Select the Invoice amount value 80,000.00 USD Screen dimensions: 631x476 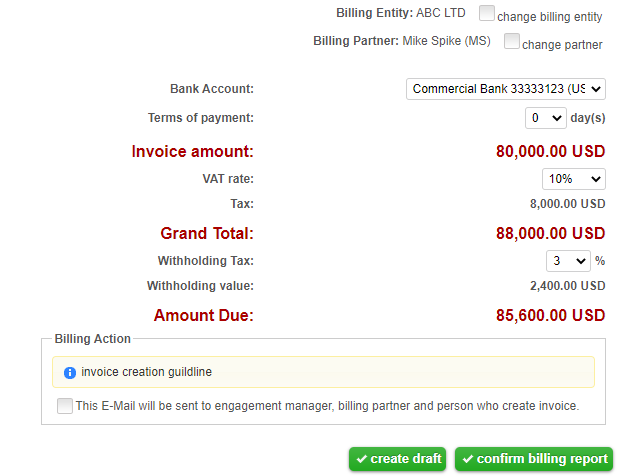tap(550, 152)
